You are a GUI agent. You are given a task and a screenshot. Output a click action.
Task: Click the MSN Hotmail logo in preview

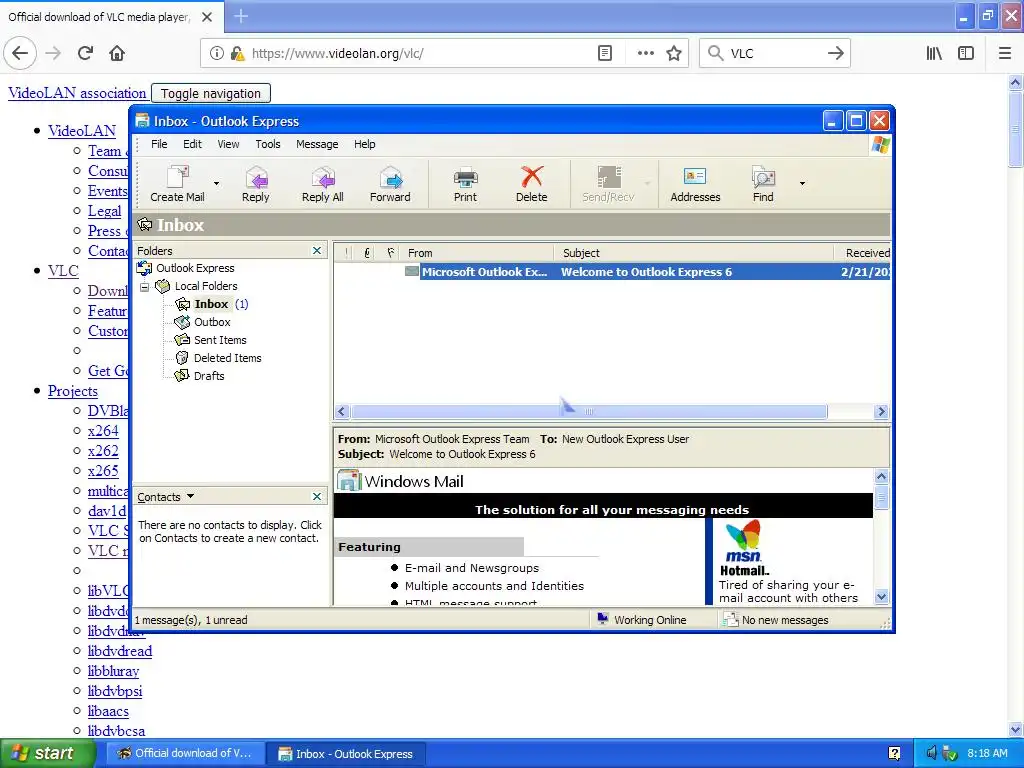click(x=744, y=548)
